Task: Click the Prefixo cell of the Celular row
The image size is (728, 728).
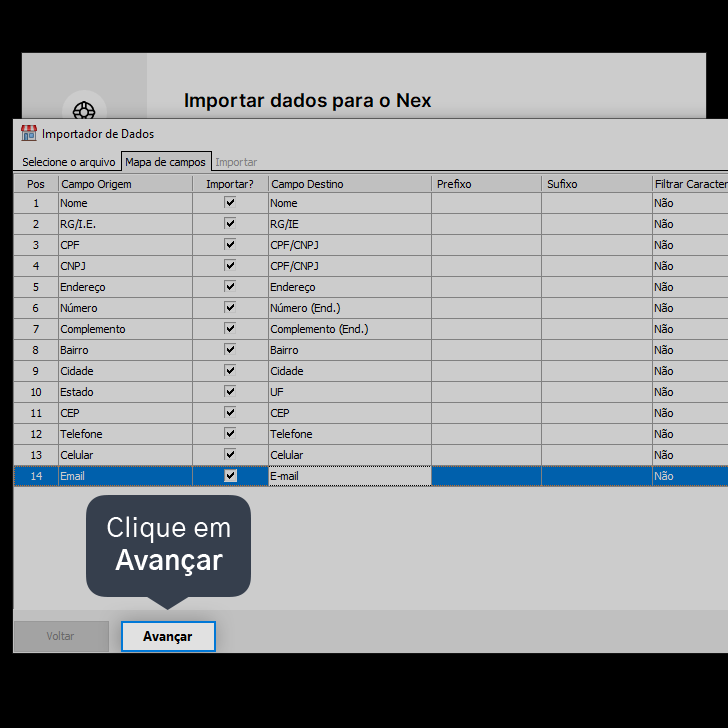Action: tap(487, 455)
